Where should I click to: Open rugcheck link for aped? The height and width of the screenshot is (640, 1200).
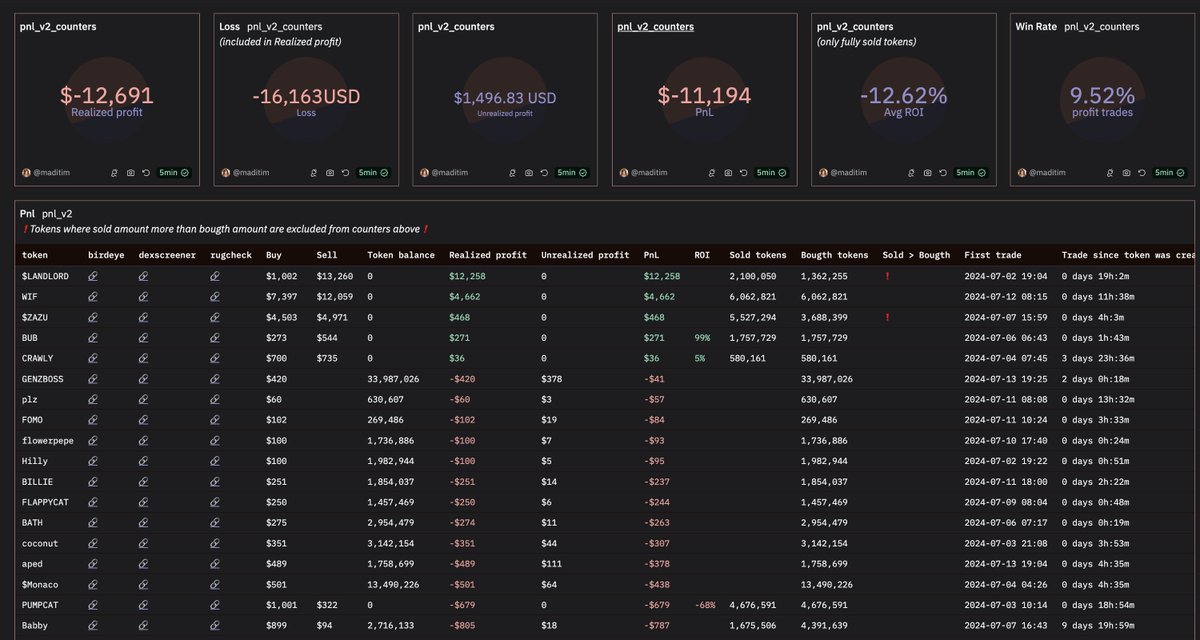click(x=215, y=563)
